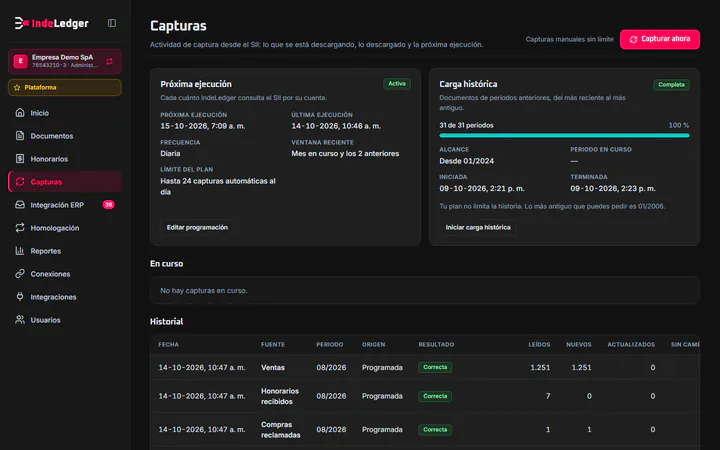Open Conexiones from the sidebar

coord(65,274)
